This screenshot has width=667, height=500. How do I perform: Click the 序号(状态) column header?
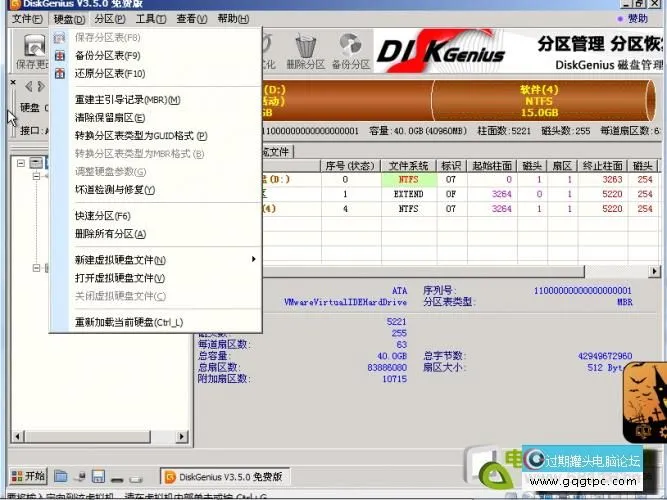[x=349, y=166]
